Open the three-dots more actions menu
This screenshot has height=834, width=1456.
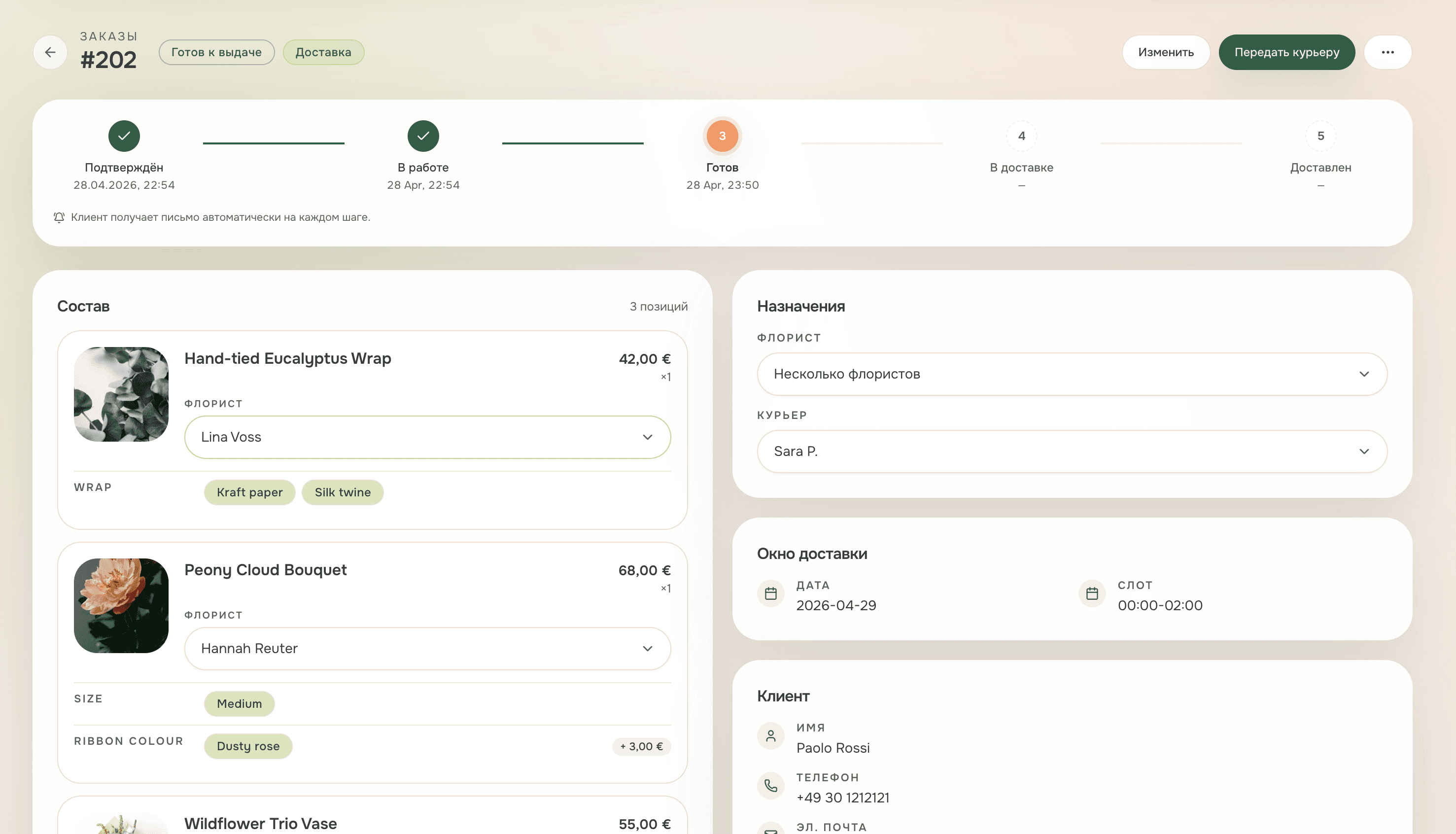[1387, 52]
